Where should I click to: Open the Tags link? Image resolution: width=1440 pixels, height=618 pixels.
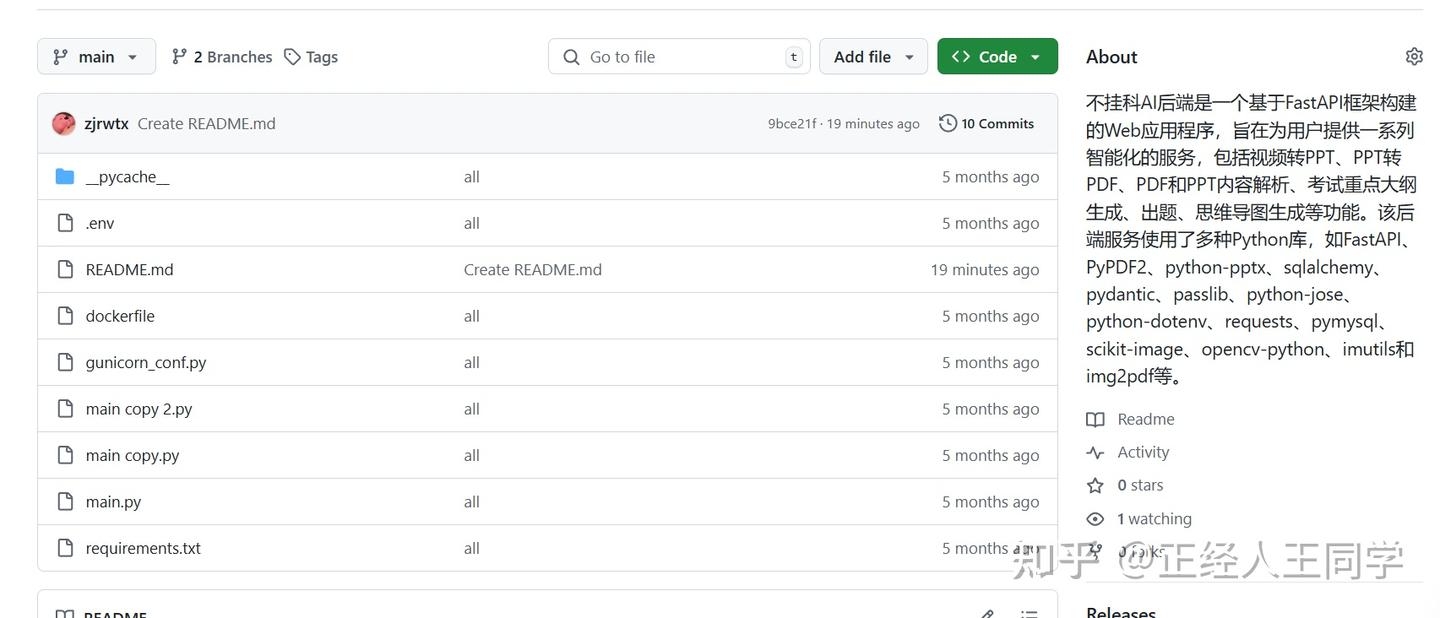click(311, 57)
